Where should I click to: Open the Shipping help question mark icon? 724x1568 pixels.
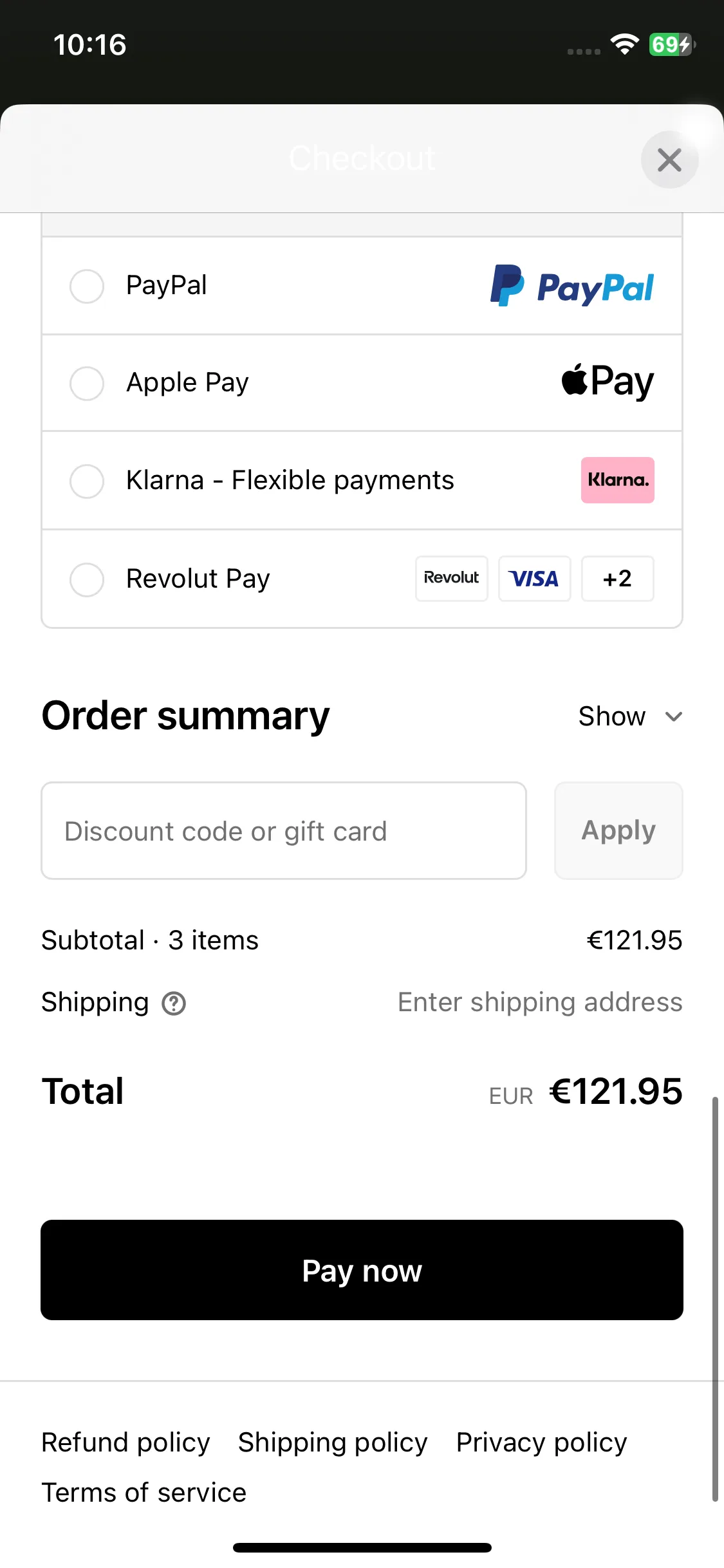coord(174,1003)
